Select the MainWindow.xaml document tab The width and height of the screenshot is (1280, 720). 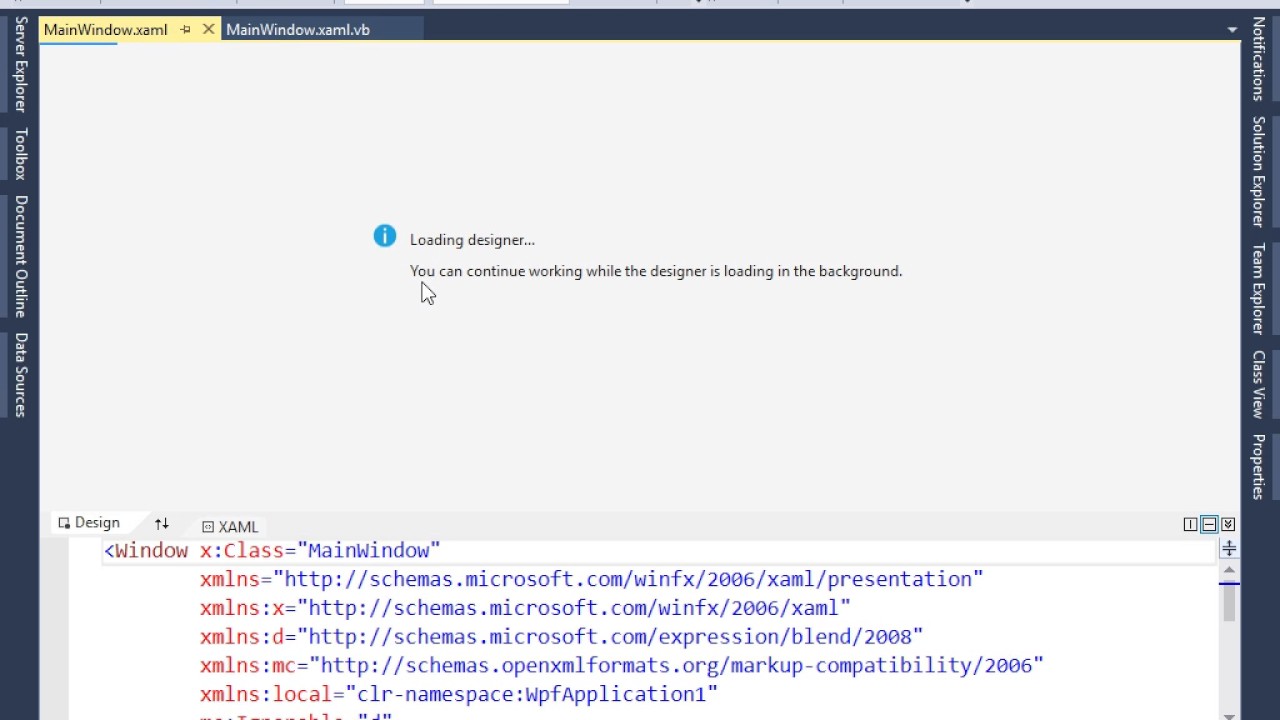tap(106, 30)
